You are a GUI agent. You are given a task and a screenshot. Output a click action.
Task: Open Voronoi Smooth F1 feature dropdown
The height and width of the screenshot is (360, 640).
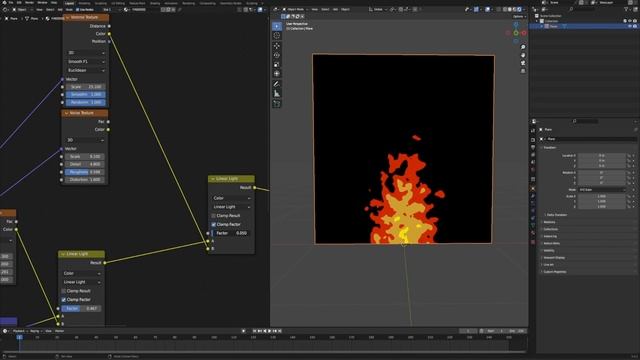[86, 62]
